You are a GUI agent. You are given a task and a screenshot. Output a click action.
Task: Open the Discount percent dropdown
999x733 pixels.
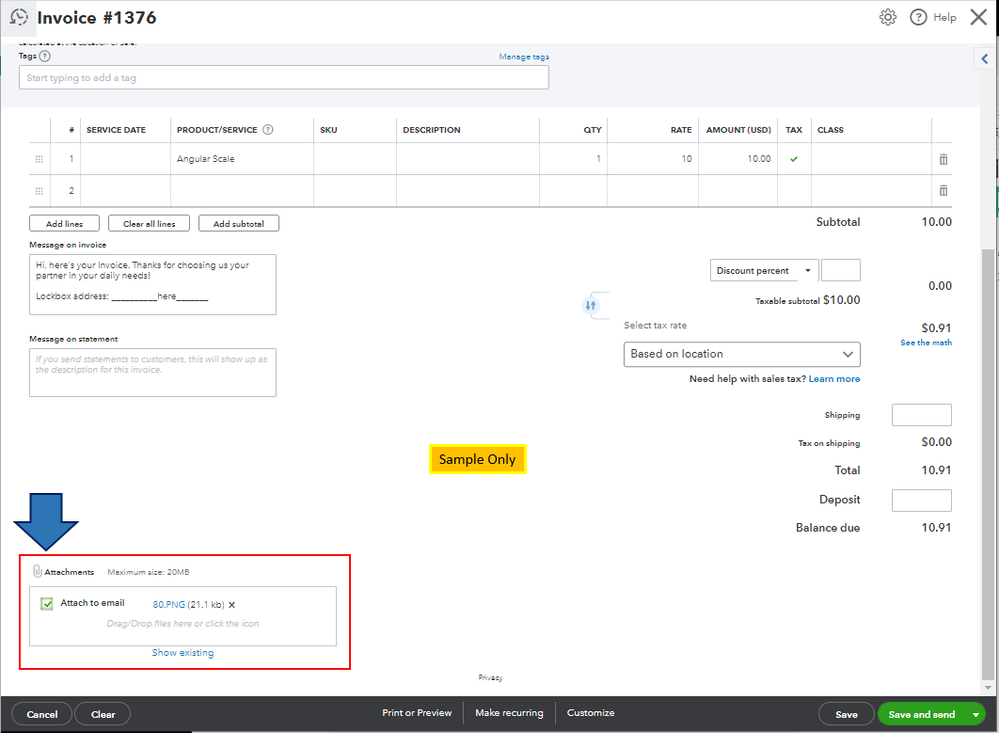764,270
